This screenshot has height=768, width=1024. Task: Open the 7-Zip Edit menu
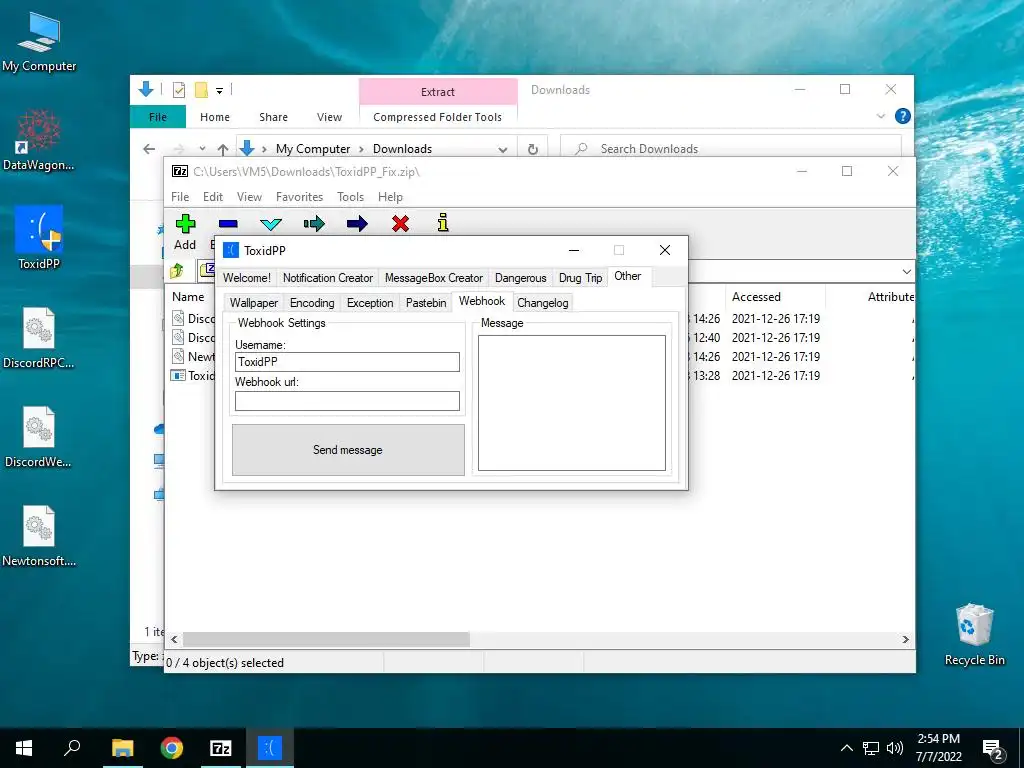(213, 197)
